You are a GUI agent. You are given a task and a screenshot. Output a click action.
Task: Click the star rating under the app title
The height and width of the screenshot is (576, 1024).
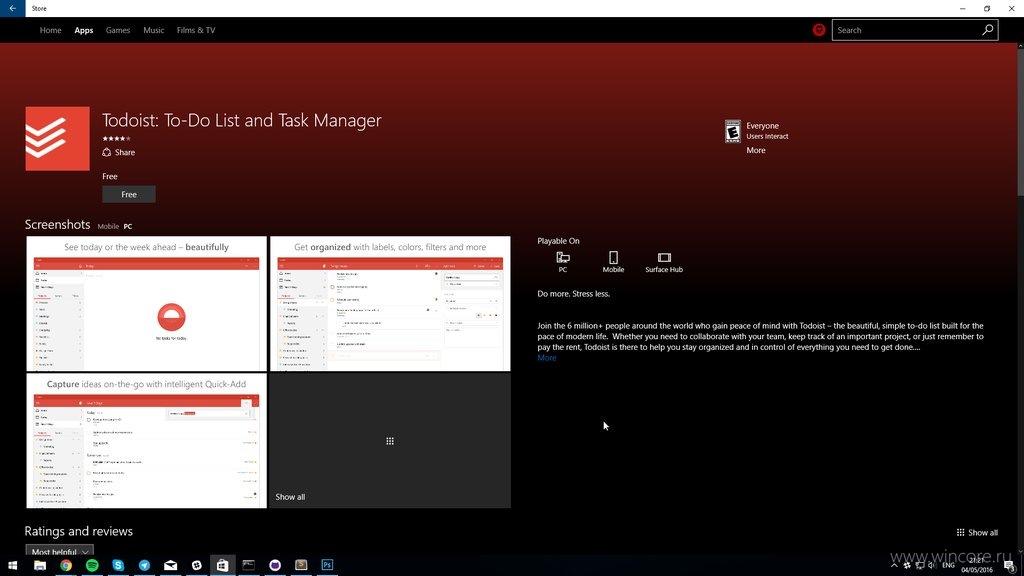116,138
